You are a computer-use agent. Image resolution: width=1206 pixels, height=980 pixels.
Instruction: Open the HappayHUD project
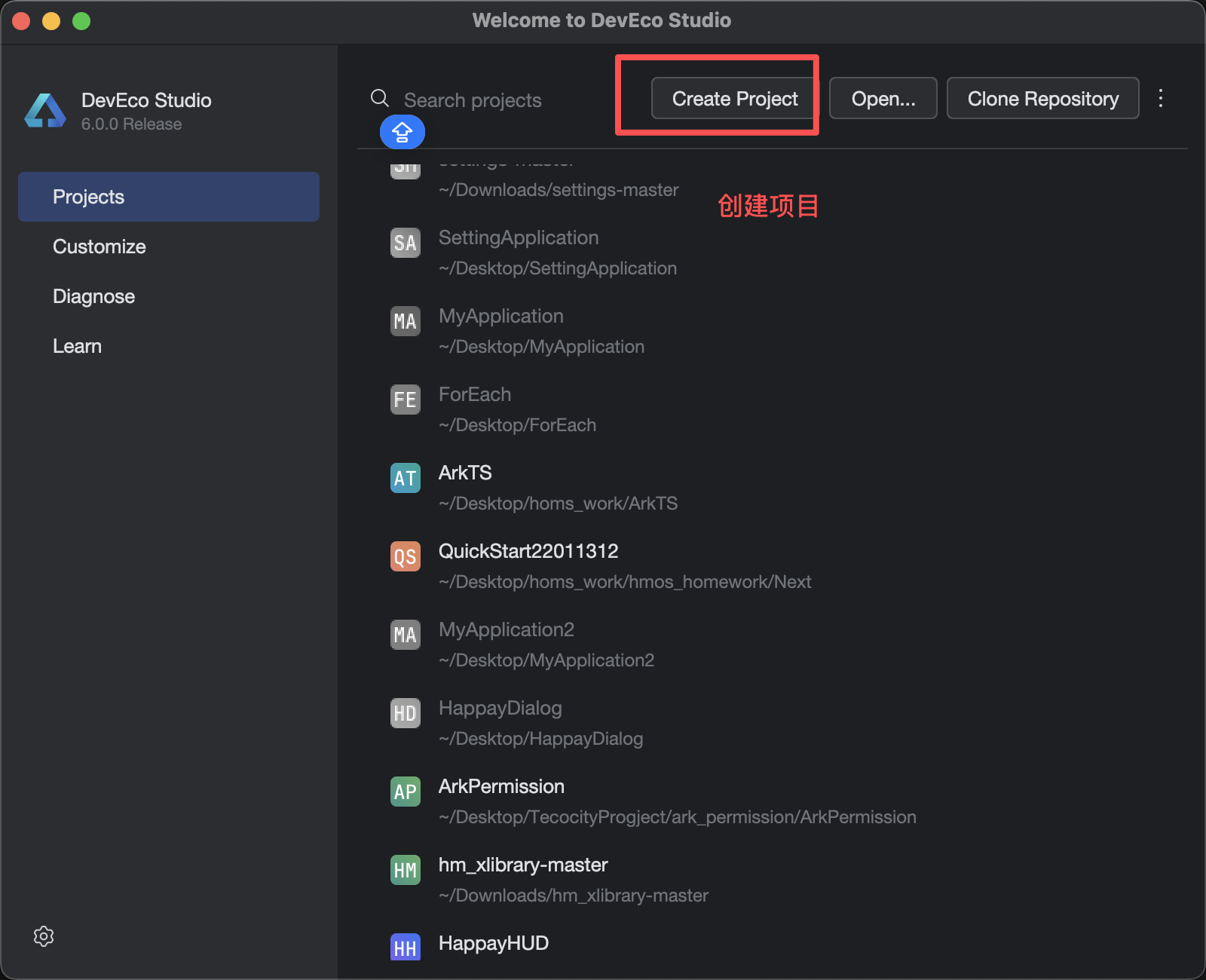(x=494, y=943)
